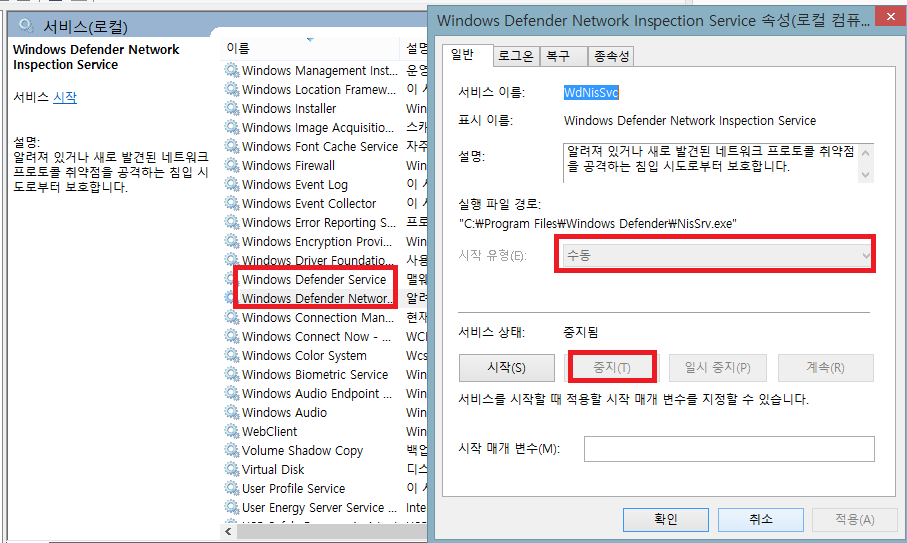Click the gear icon beside Windows Management Inst...
The height and width of the screenshot is (543, 907).
232,71
